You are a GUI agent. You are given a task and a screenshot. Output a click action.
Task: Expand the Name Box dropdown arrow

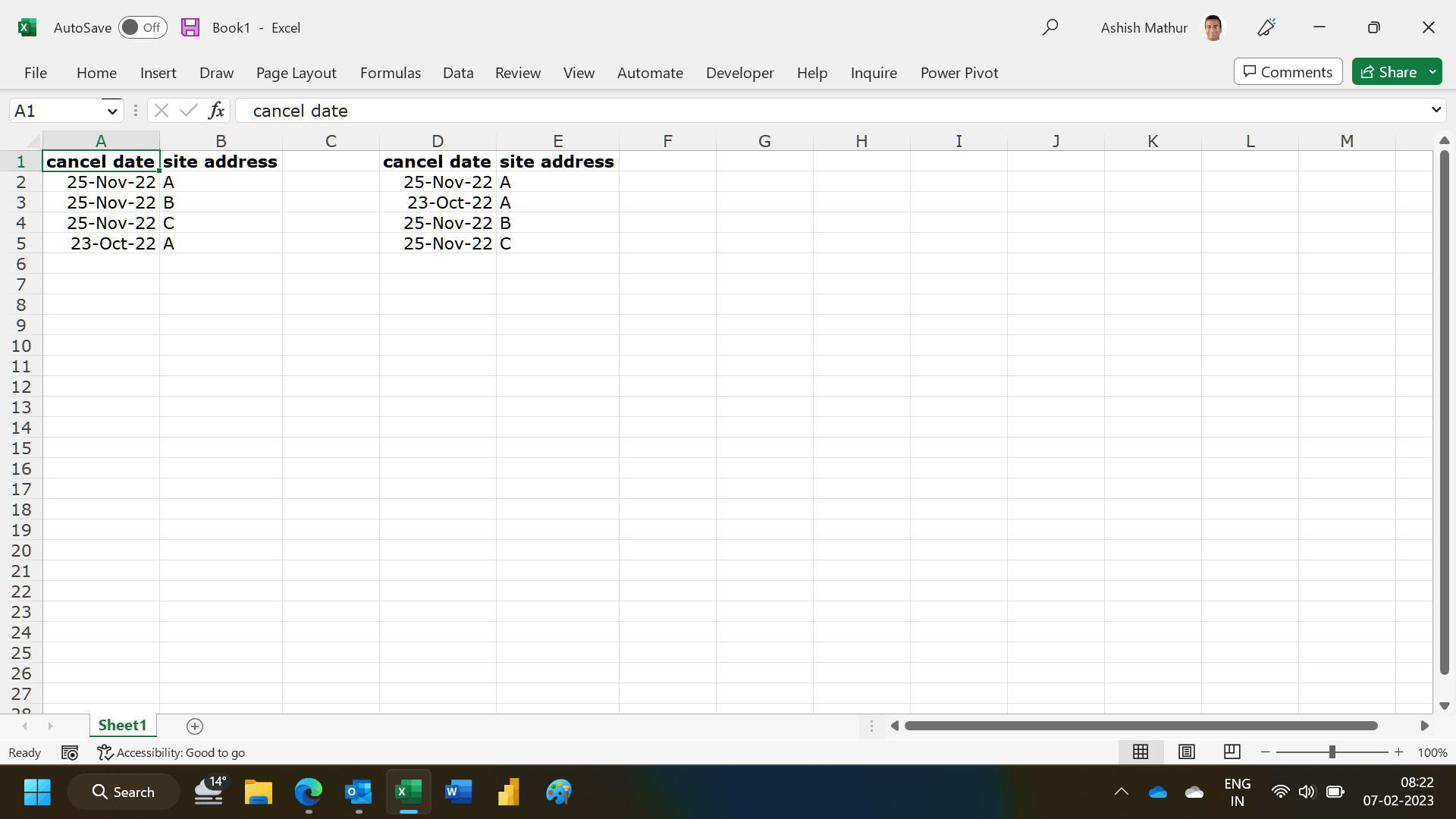[x=112, y=111]
